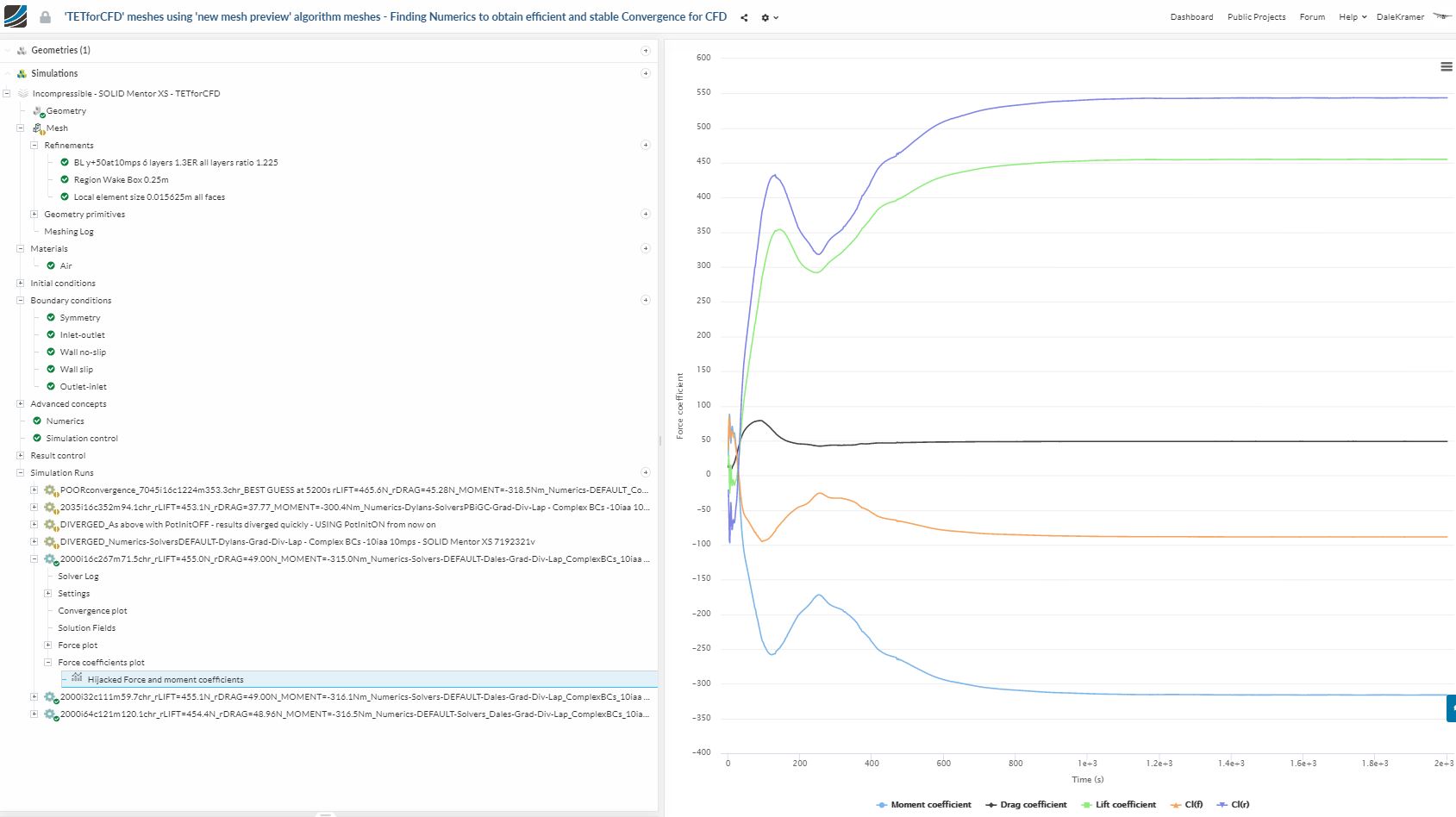Screen dimensions: 1456x817
Task: Open the Dashboard link
Action: coord(1191,17)
